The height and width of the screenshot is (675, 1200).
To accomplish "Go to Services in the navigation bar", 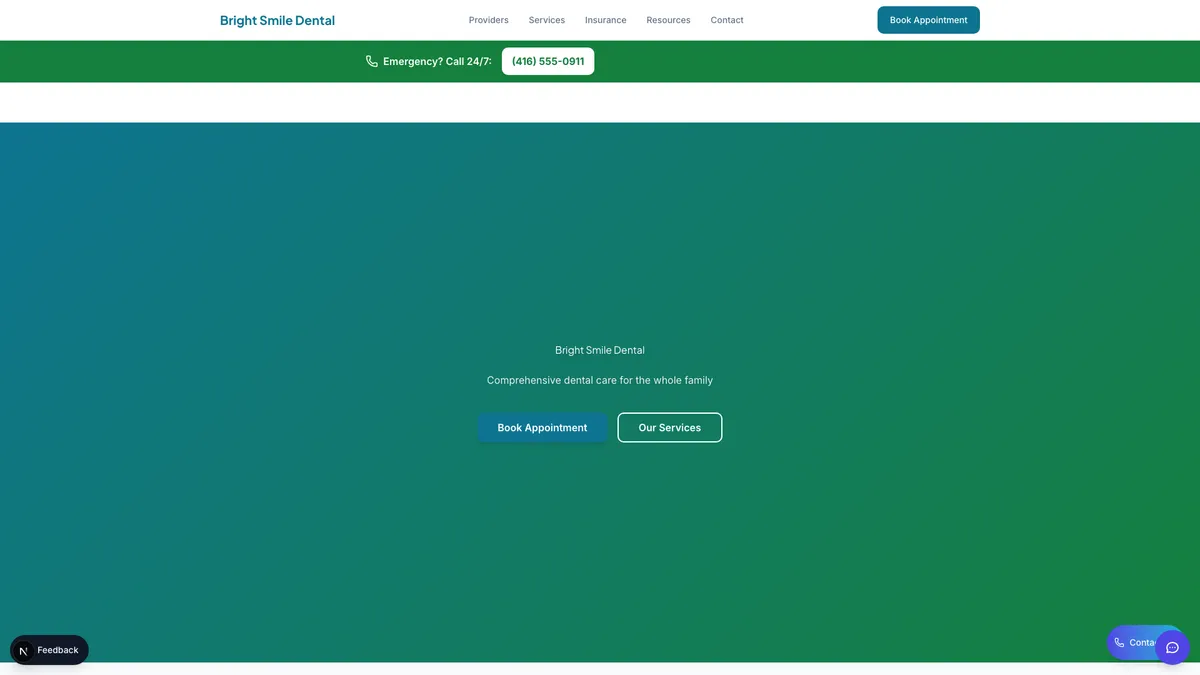I will (x=546, y=20).
